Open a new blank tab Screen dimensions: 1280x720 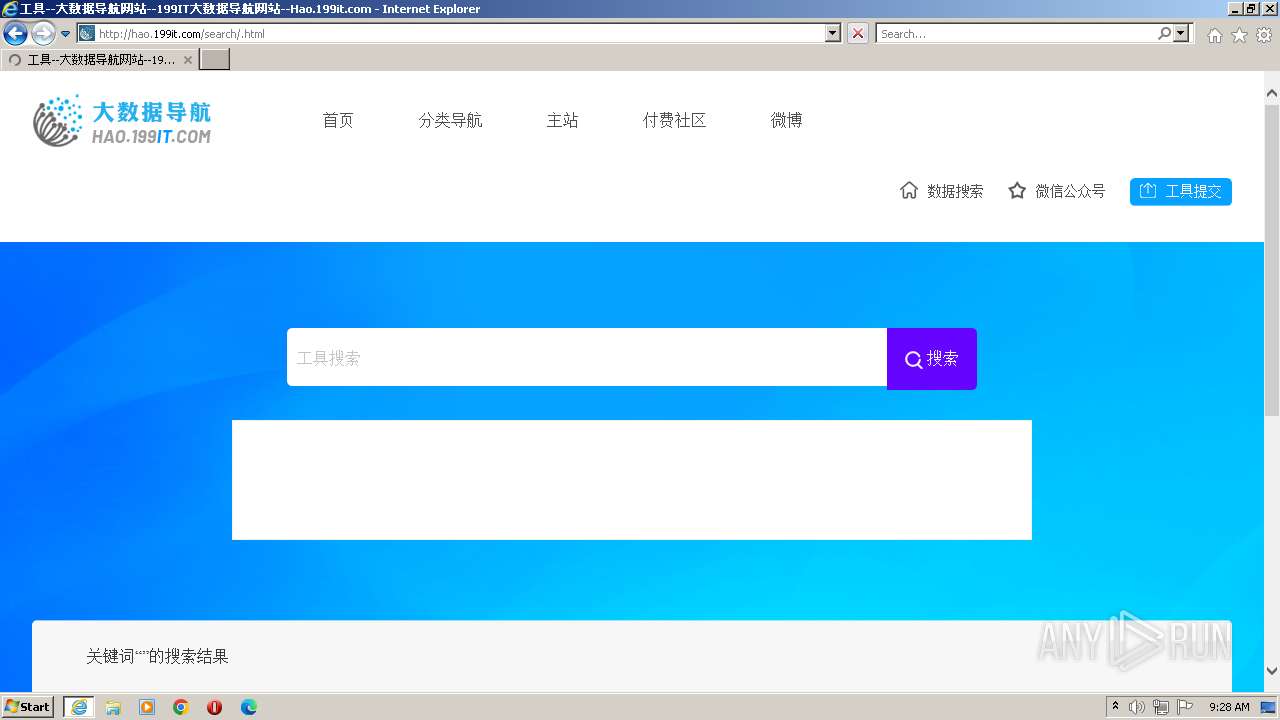[215, 60]
